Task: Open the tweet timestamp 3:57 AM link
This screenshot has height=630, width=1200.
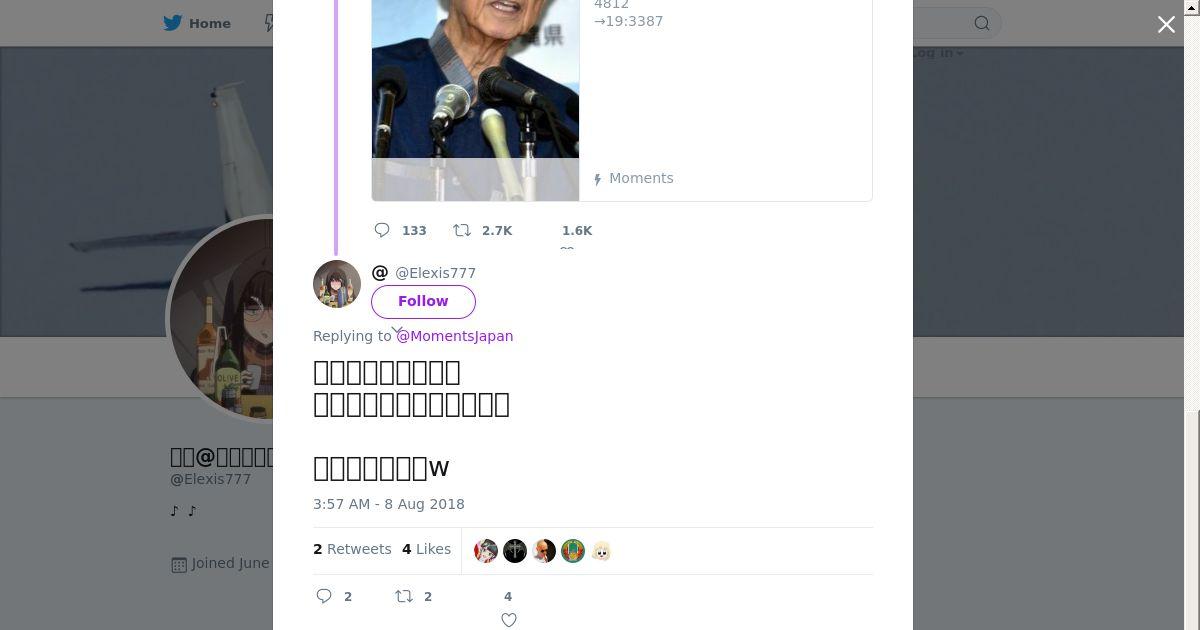Action: coord(388,504)
